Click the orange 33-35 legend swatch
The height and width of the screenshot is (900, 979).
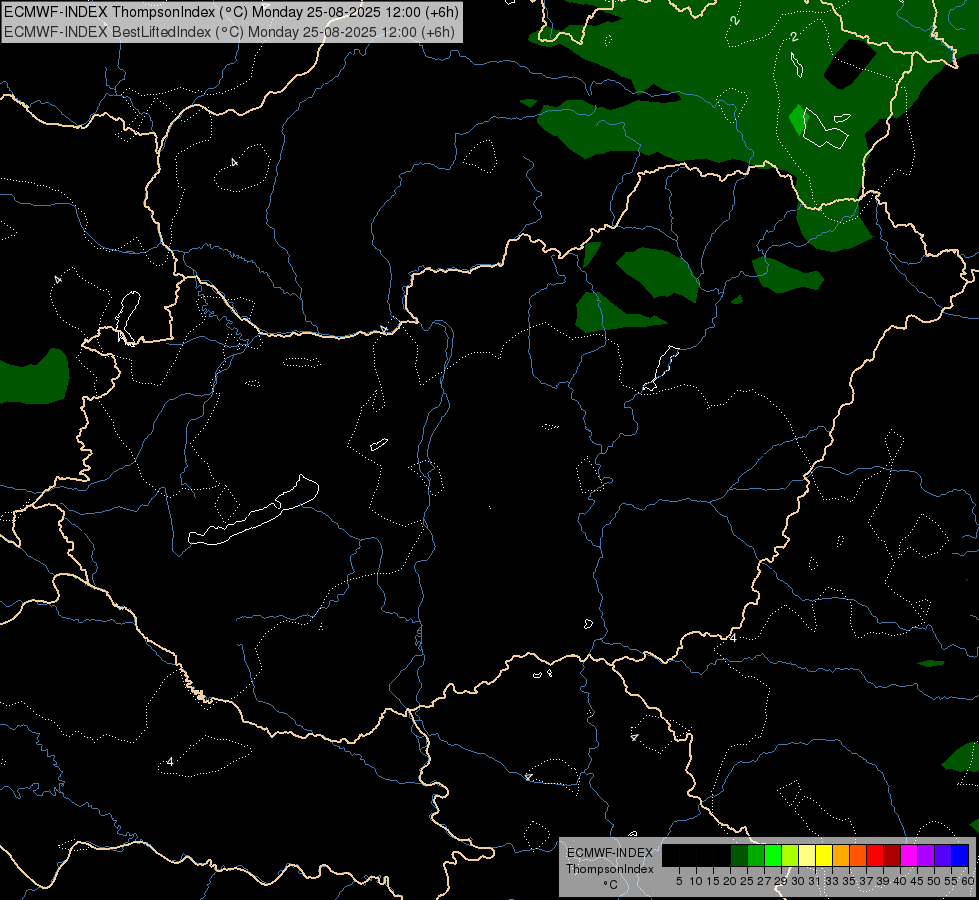841,855
